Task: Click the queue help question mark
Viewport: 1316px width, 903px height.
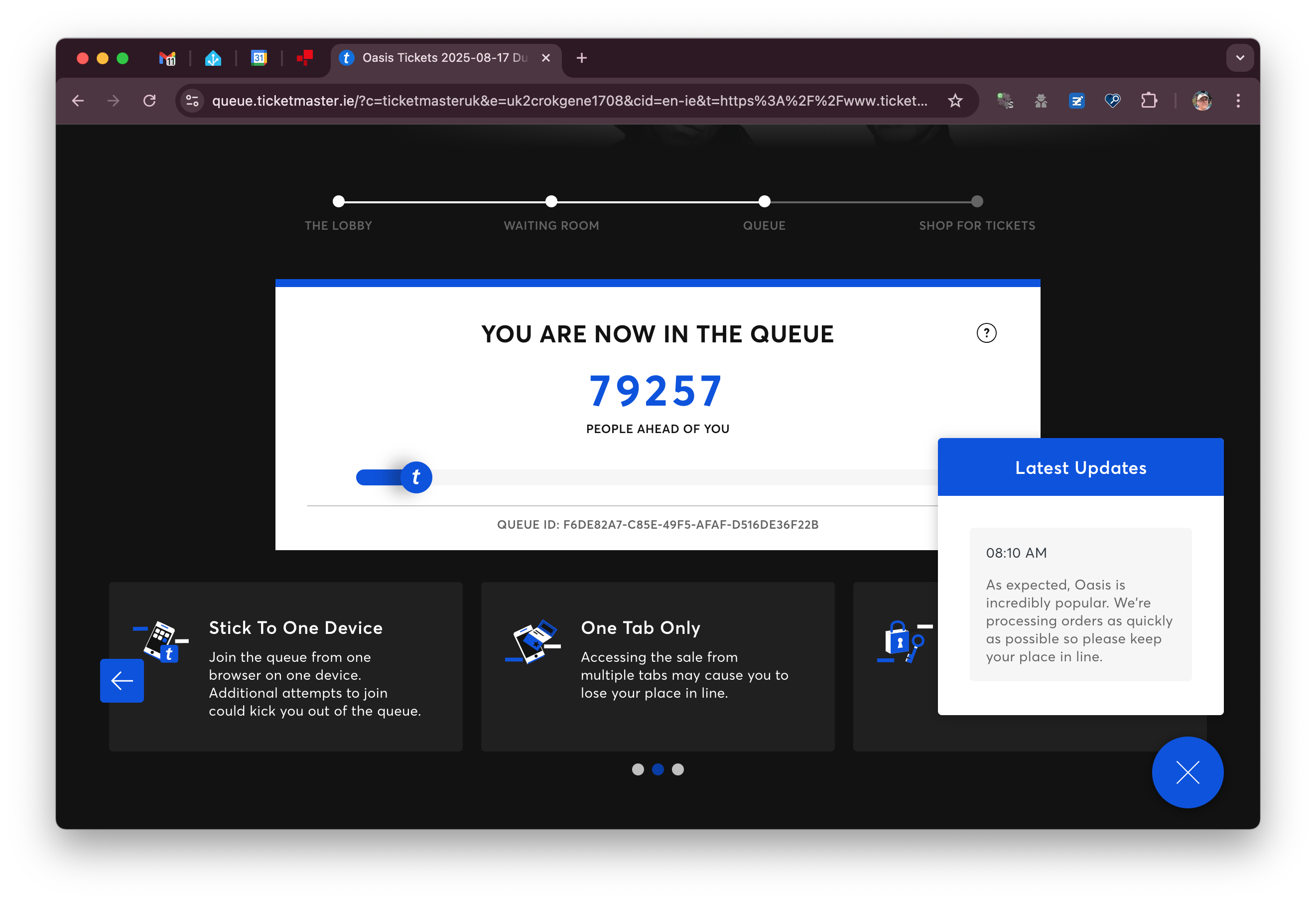Action: pyautogui.click(x=986, y=333)
